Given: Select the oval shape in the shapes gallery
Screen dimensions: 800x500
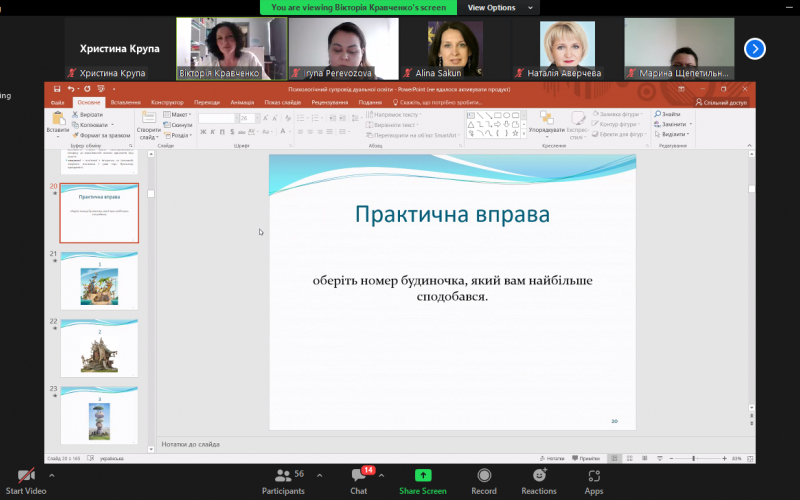Looking at the screenshot, I should 506,116.
